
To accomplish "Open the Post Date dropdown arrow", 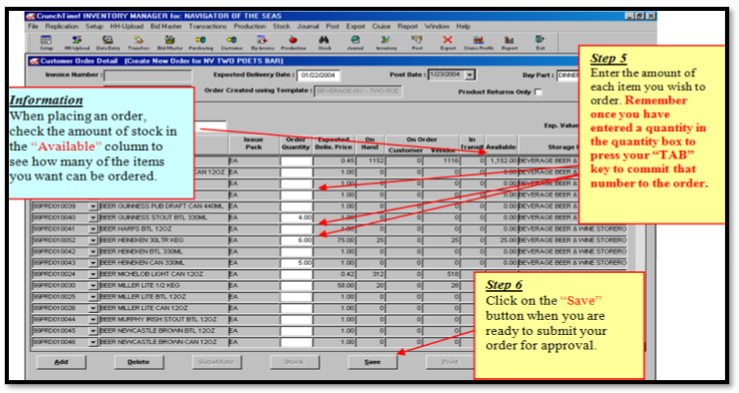I will pyautogui.click(x=469, y=75).
